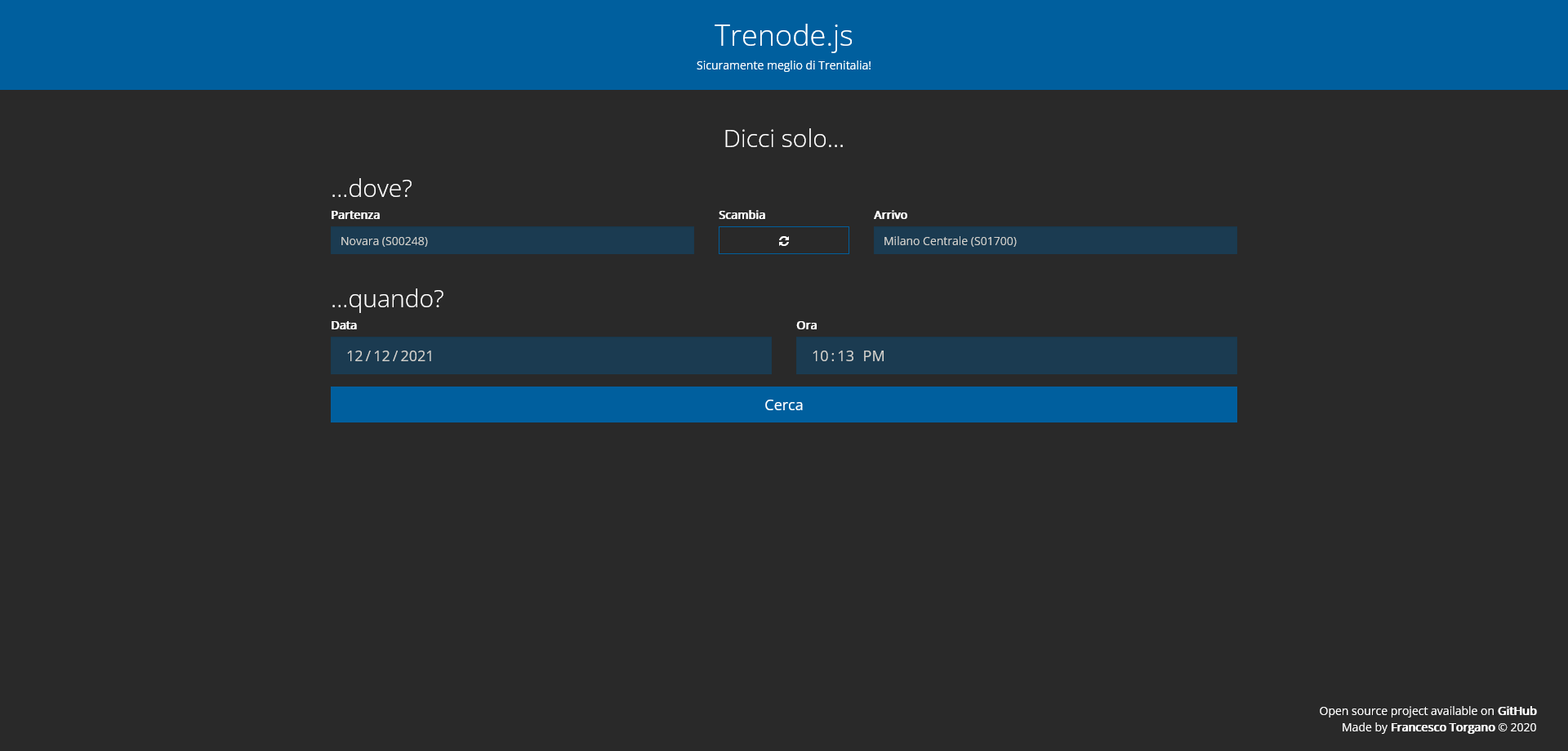Image resolution: width=1568 pixels, height=751 pixels.
Task: Click the ...quando? section heading
Action: (386, 298)
